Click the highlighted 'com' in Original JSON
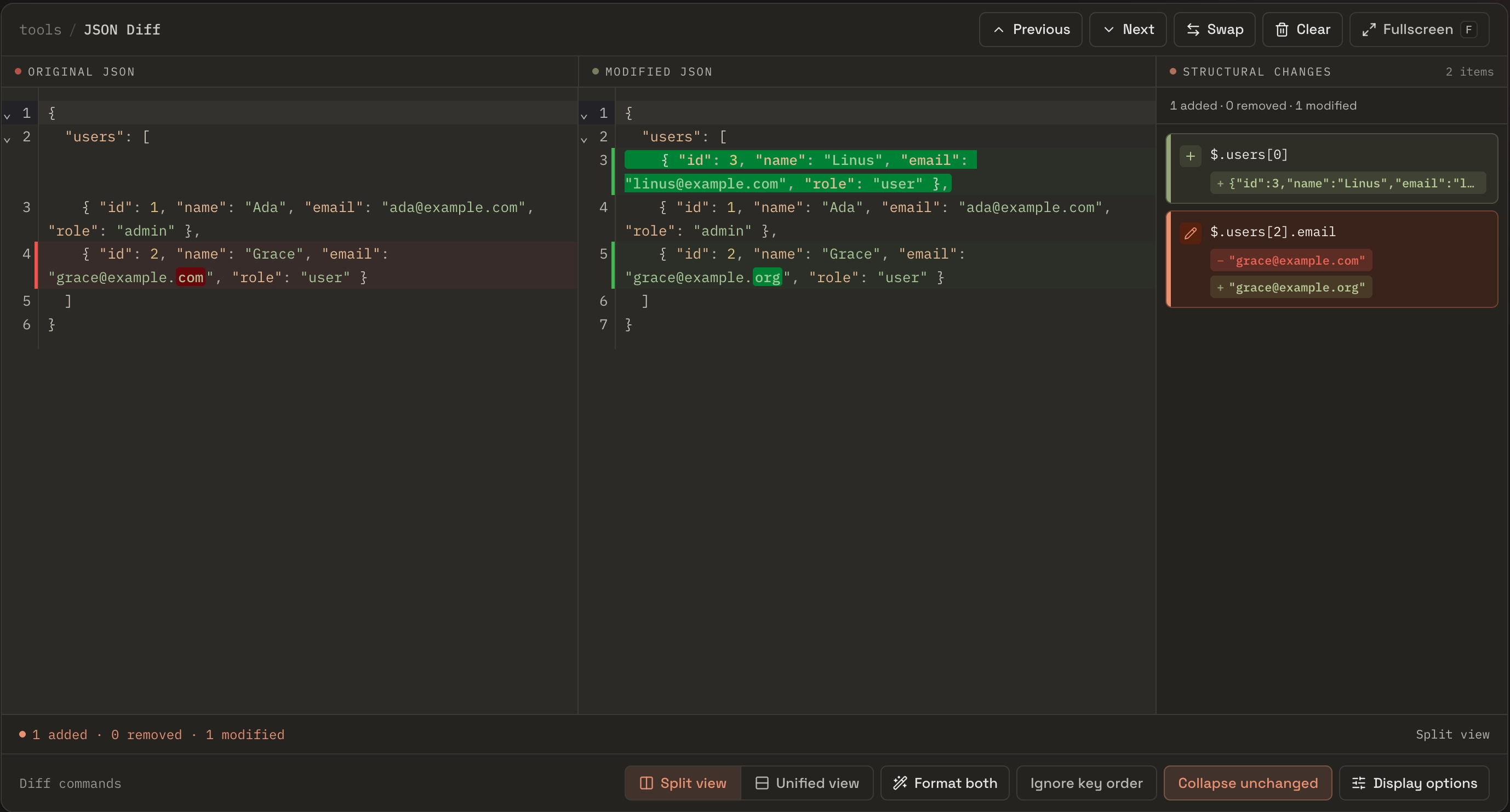1510x812 pixels. [x=191, y=277]
